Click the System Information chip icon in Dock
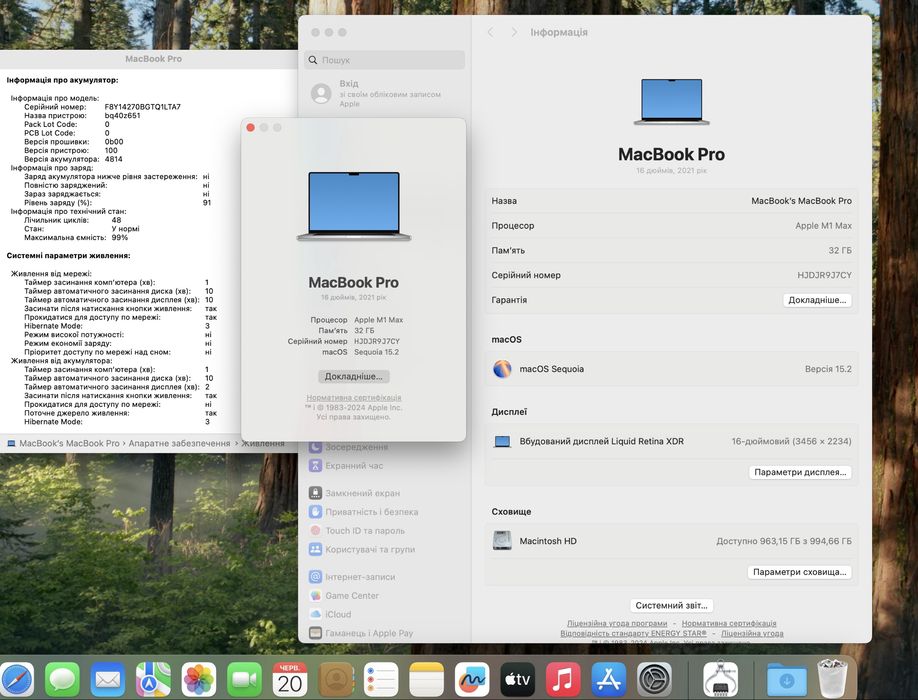This screenshot has width=918, height=700. tap(720, 680)
